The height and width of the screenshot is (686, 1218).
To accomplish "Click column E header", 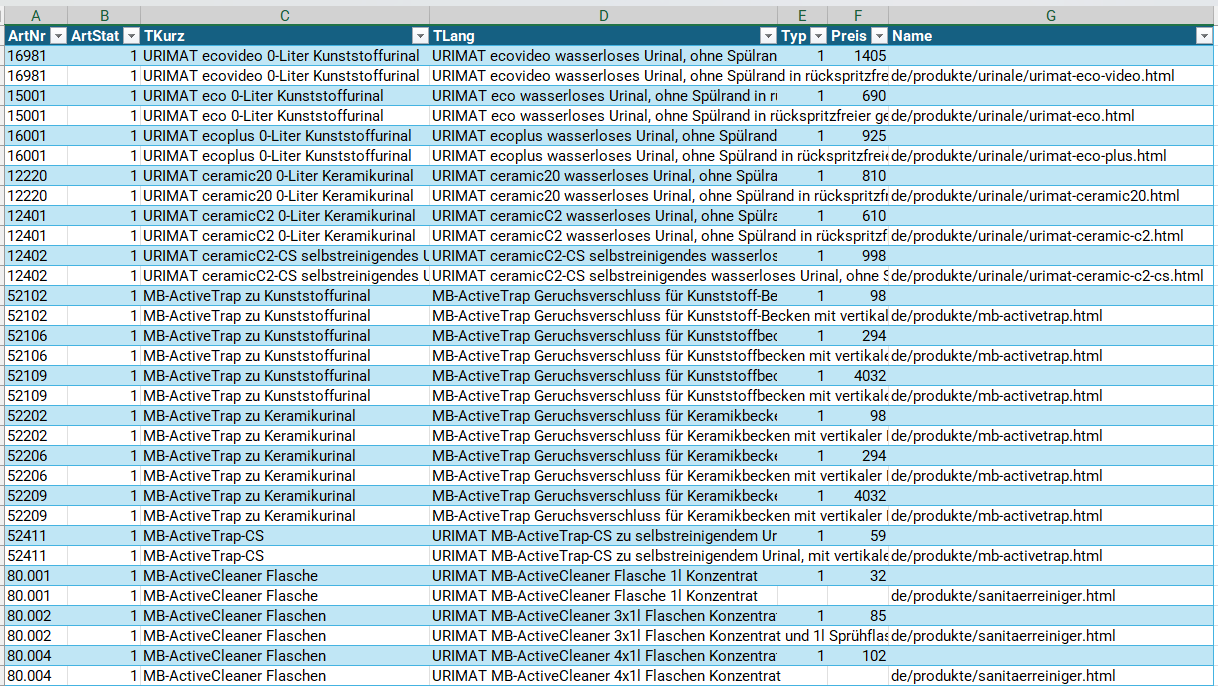I will click(x=802, y=15).
